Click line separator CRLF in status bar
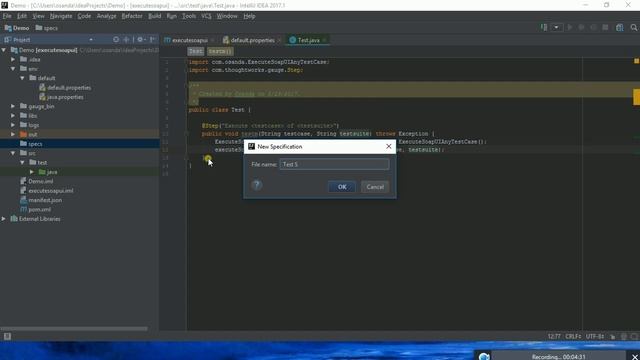 click(x=573, y=336)
